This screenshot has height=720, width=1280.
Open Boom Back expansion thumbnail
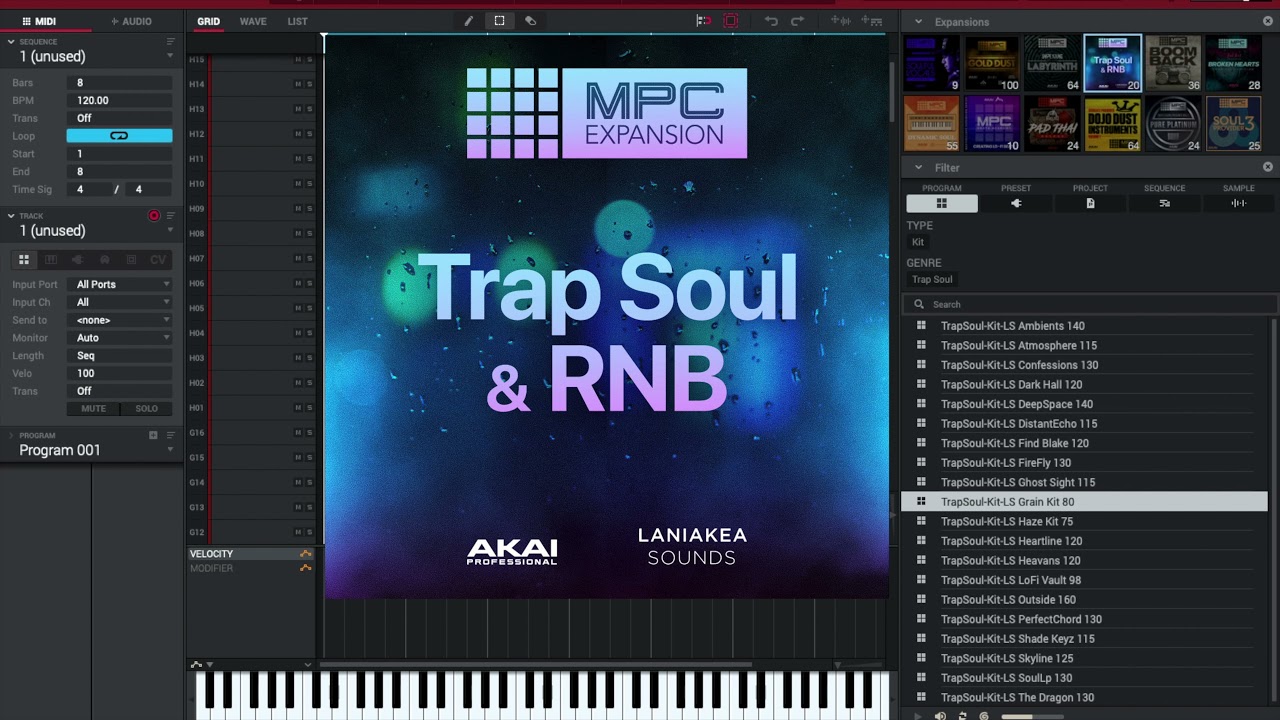pos(1173,63)
